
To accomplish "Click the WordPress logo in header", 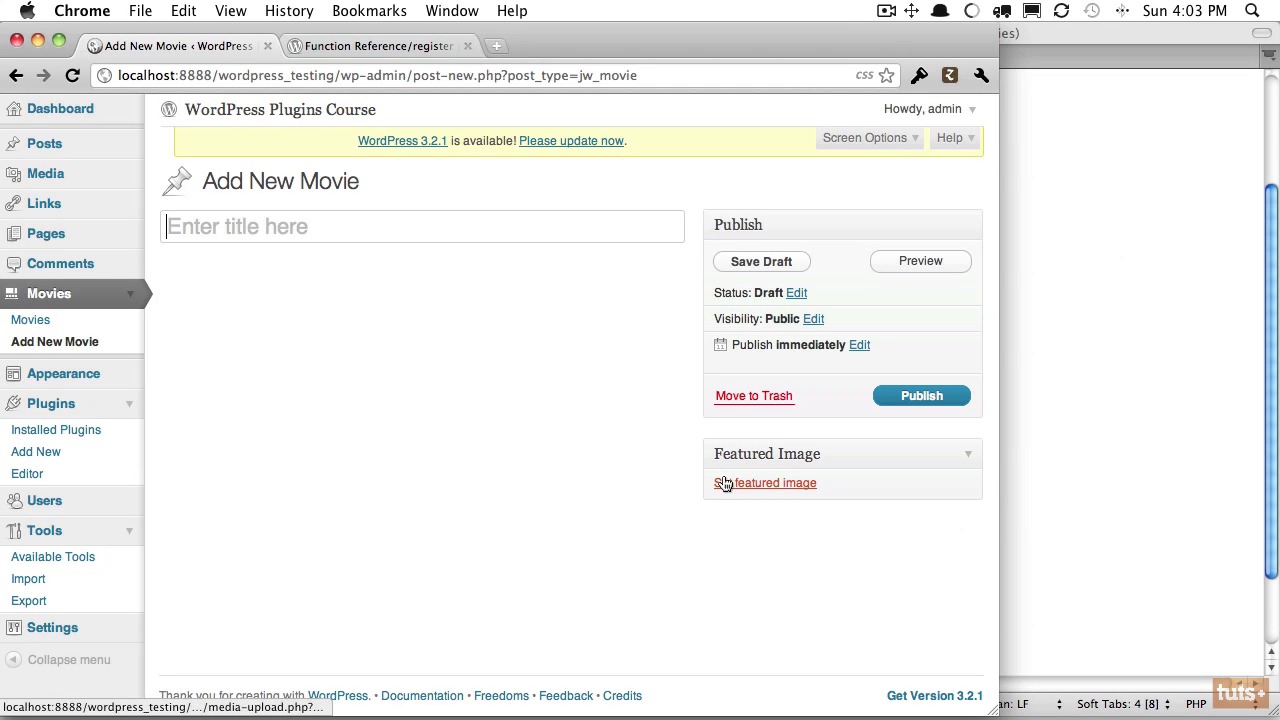I will [169, 109].
